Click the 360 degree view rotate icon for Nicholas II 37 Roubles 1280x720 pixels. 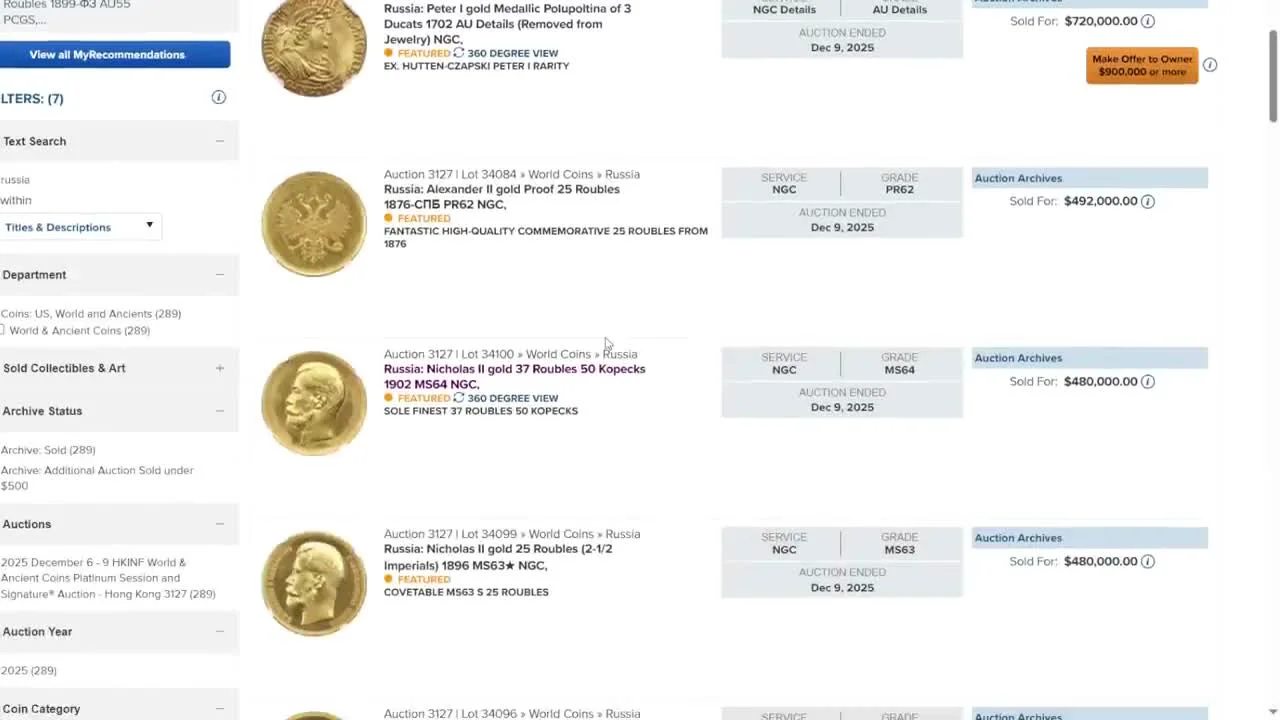[x=459, y=397]
